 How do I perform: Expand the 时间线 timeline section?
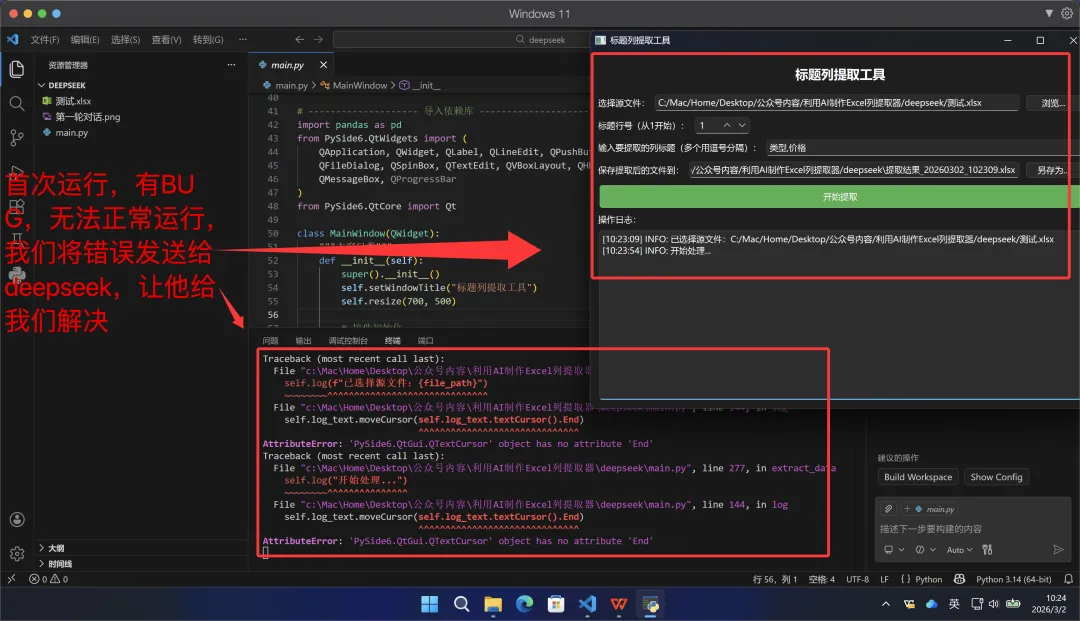55,564
